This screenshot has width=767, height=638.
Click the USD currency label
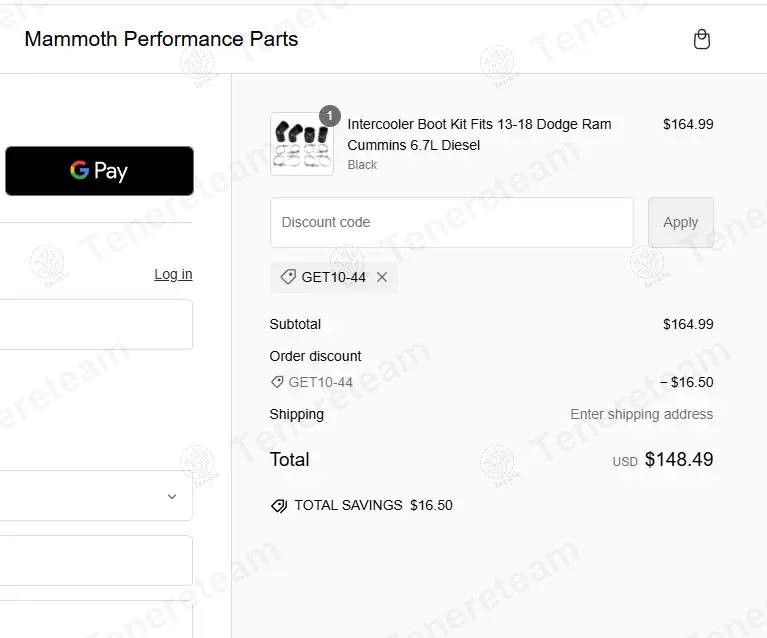[x=624, y=462]
